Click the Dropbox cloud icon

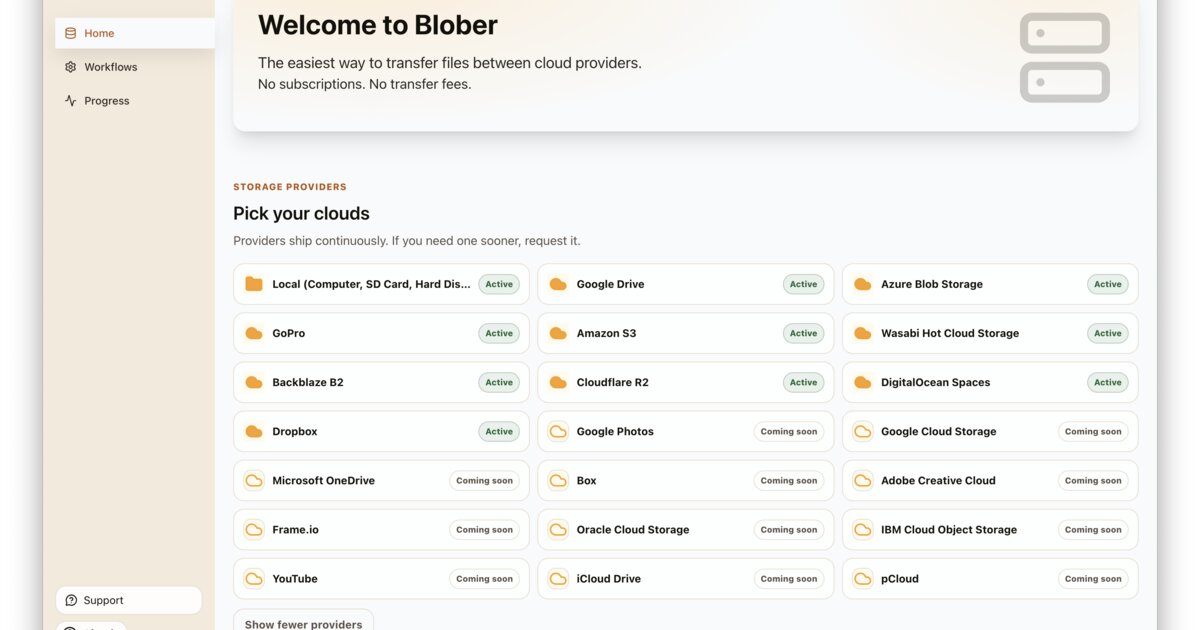click(x=254, y=431)
